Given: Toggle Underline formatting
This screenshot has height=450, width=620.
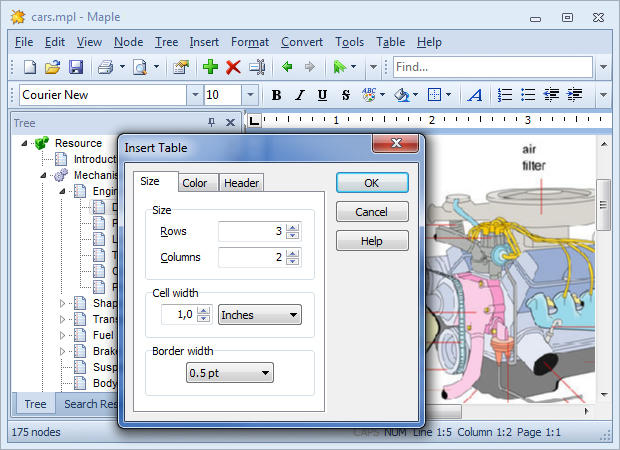Looking at the screenshot, I should [x=322, y=95].
